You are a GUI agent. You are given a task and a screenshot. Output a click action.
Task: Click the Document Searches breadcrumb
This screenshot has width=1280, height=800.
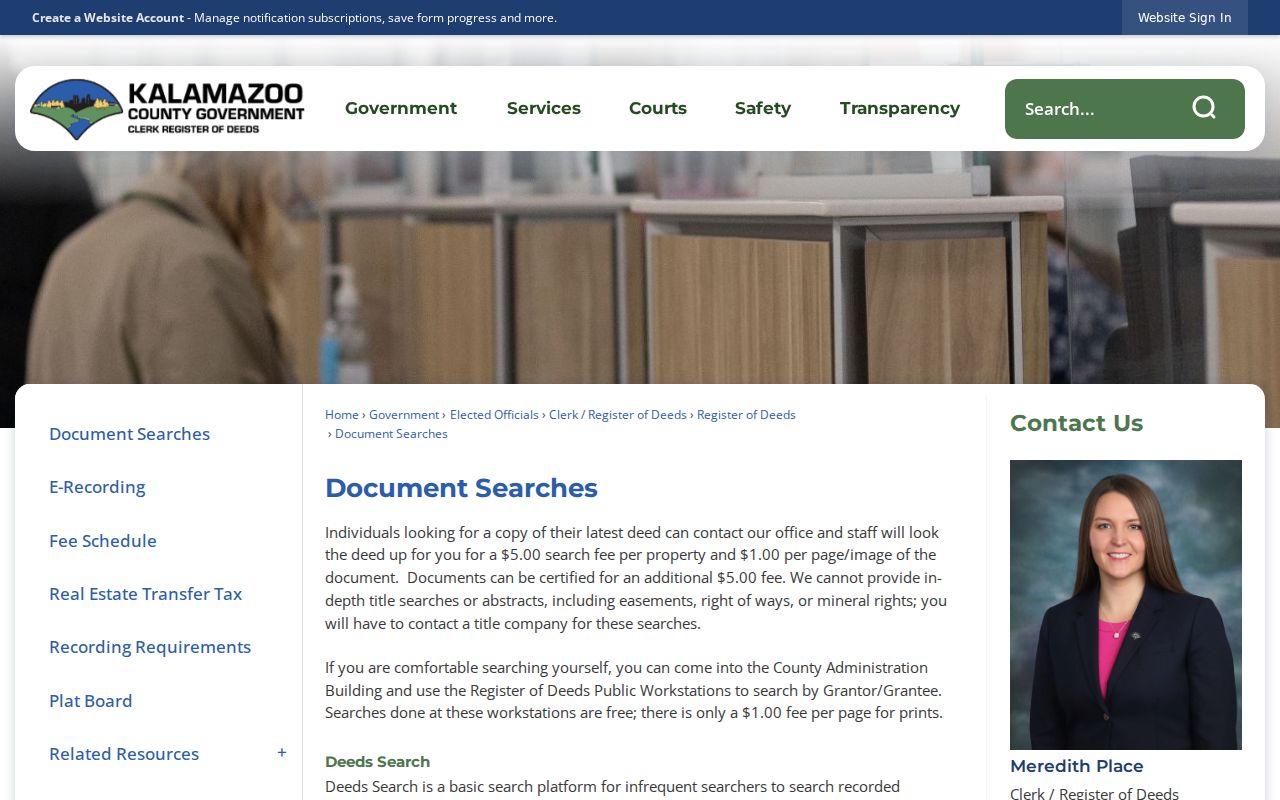(x=391, y=434)
